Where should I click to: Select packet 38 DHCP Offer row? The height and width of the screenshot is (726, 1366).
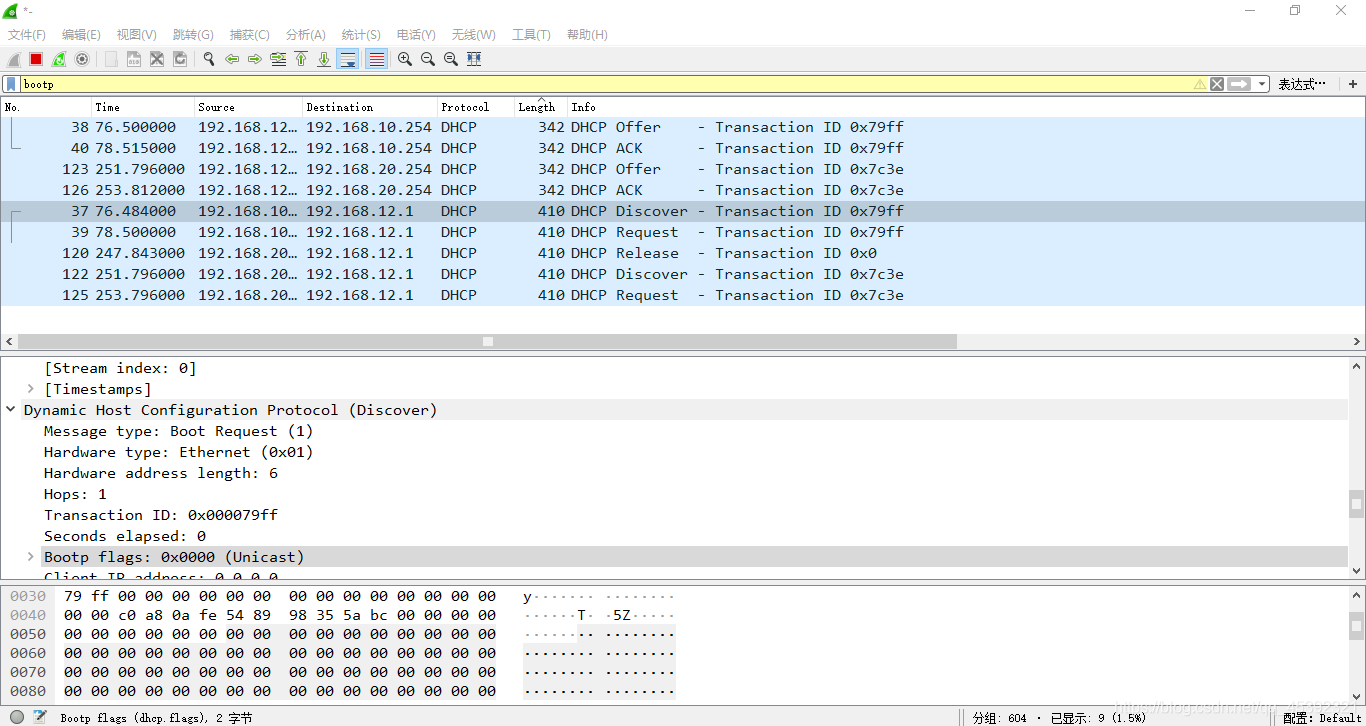point(683,127)
